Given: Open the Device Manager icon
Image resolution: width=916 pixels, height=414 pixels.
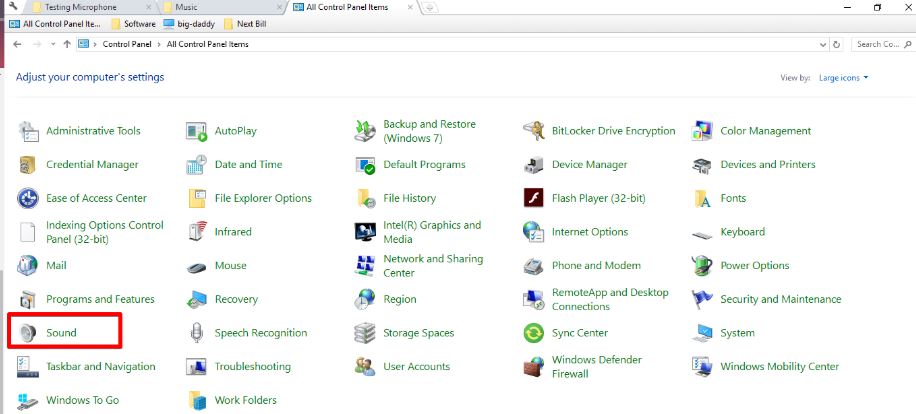Looking at the screenshot, I should (534, 165).
